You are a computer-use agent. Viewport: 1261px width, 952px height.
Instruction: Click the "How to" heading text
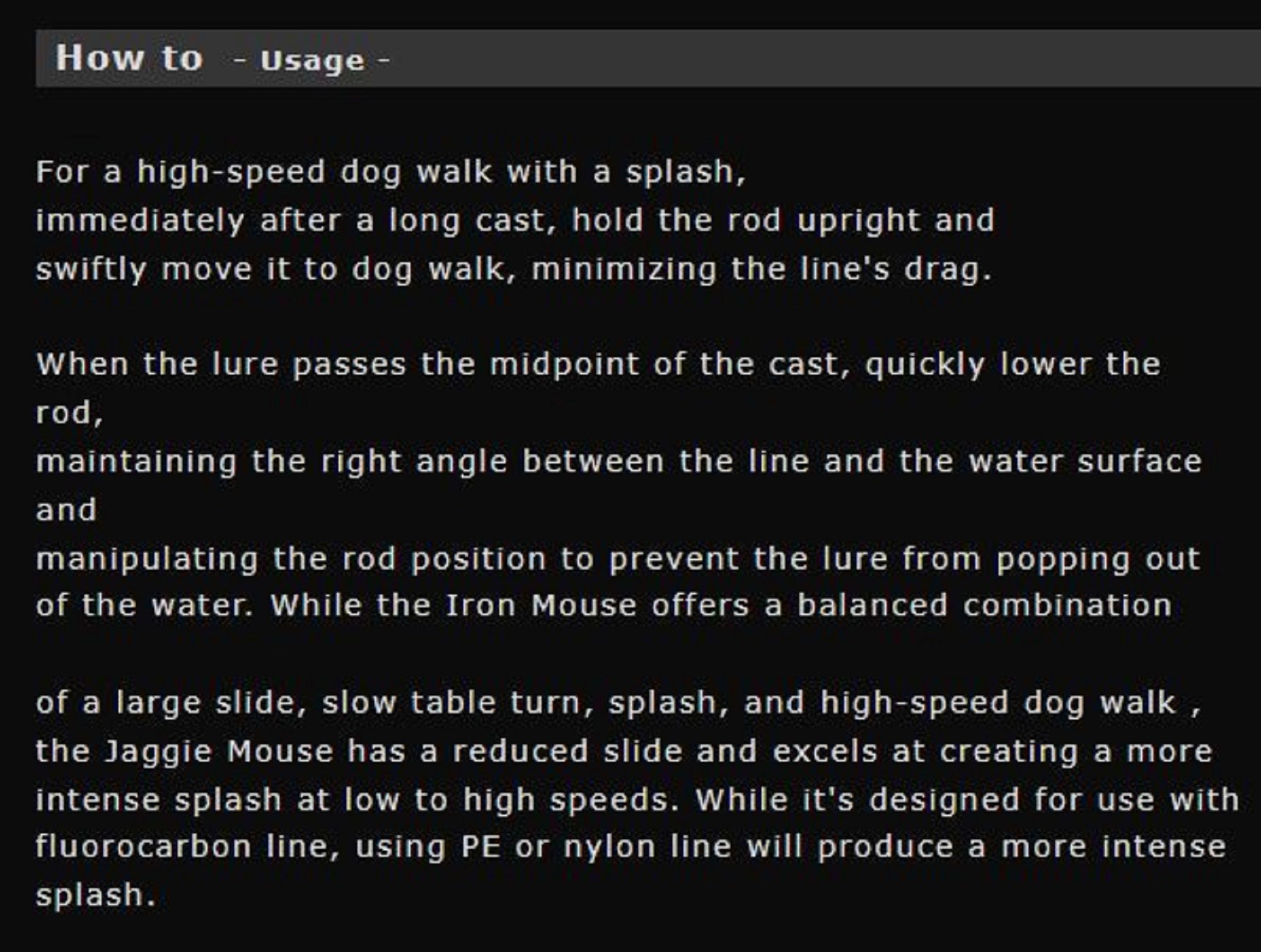(129, 58)
